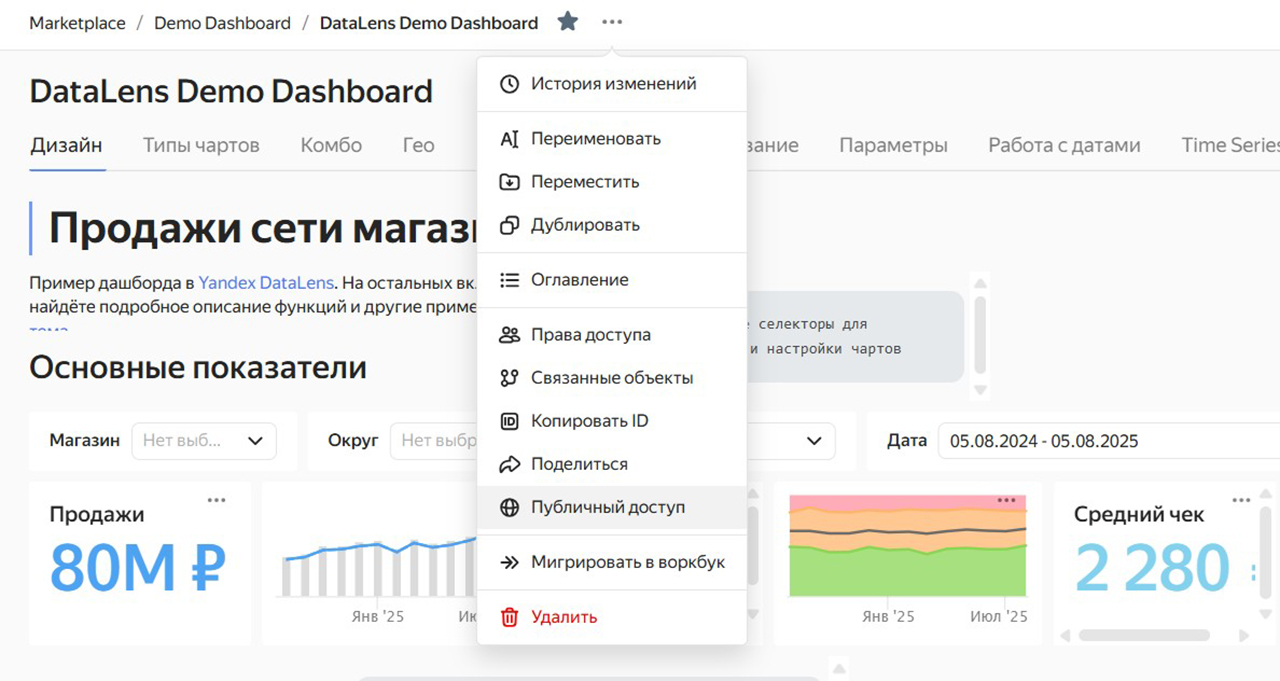Screen dimensions: 1280x681
Task: Switch to the Типы чартов tab
Action: (201, 145)
